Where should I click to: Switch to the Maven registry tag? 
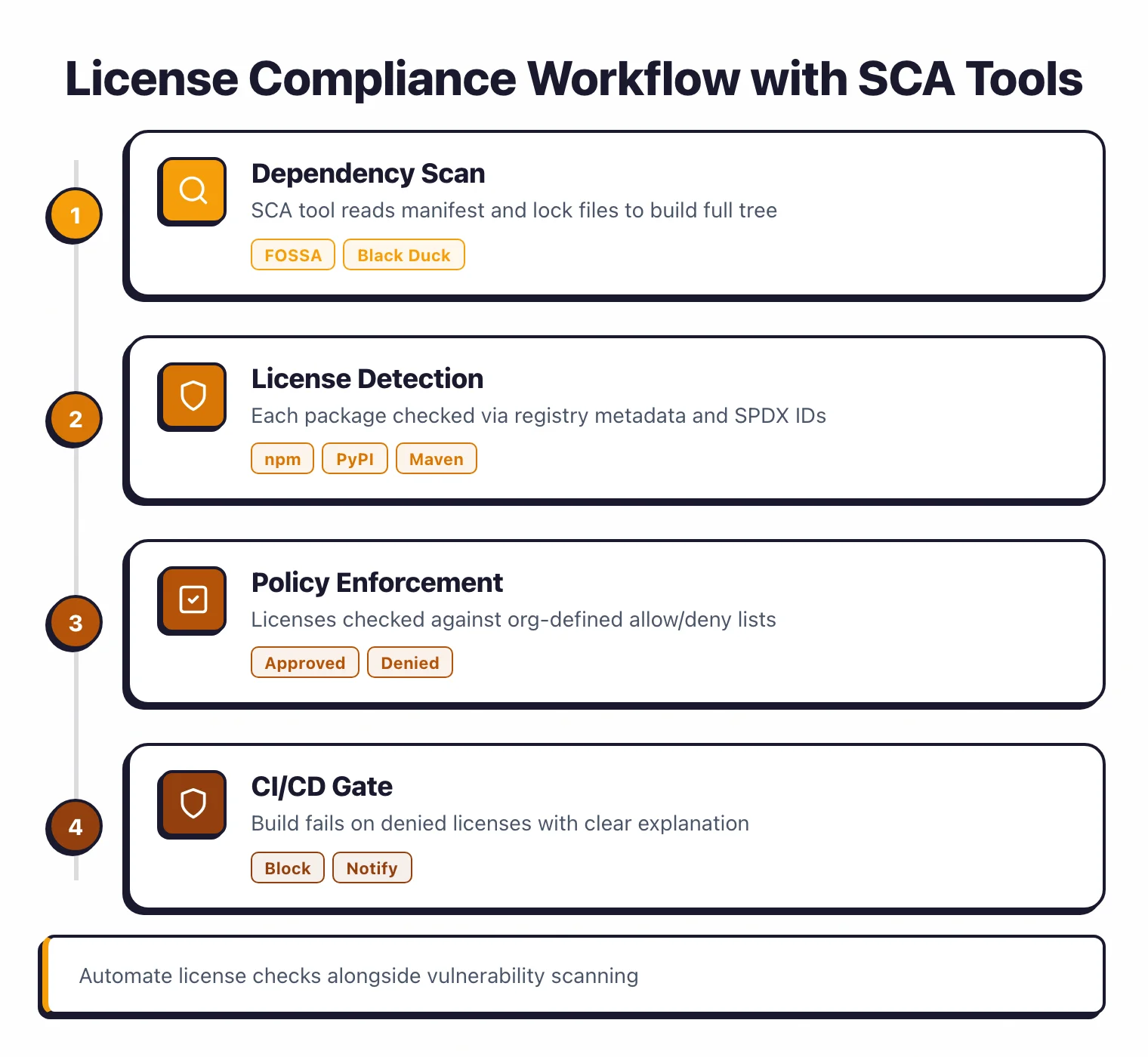pos(436,458)
